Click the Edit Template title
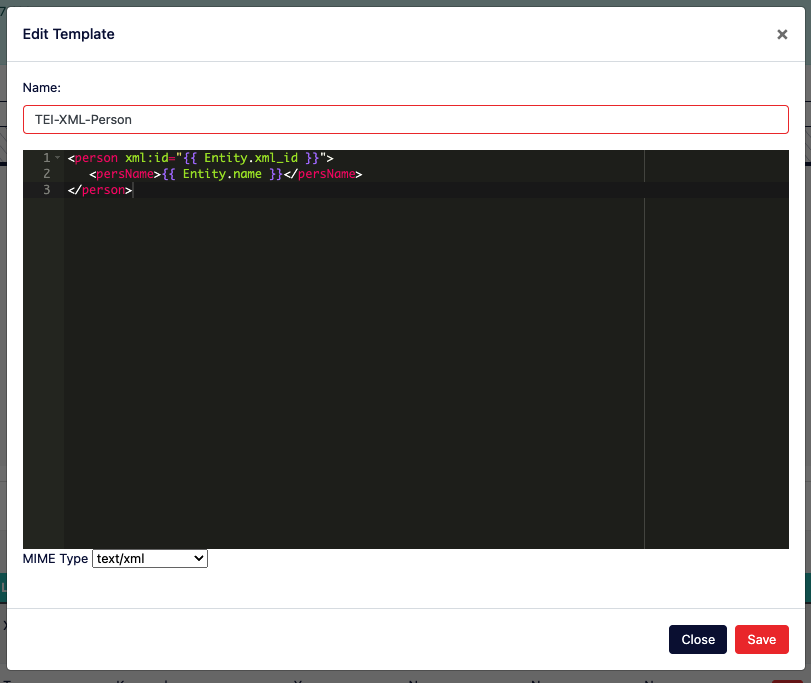 pyautogui.click(x=69, y=34)
